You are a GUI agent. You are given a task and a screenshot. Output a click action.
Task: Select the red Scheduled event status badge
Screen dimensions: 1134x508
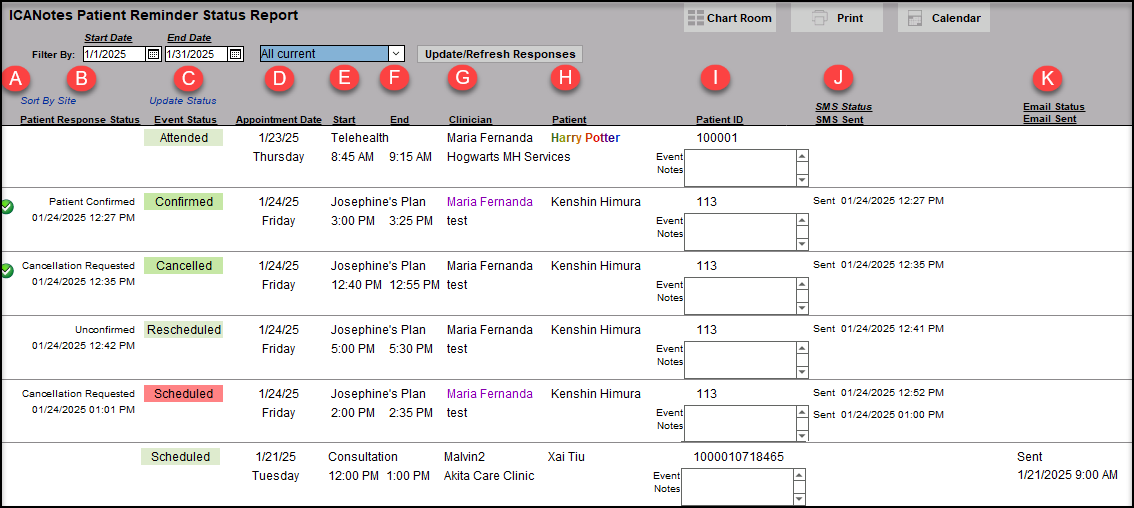[183, 394]
